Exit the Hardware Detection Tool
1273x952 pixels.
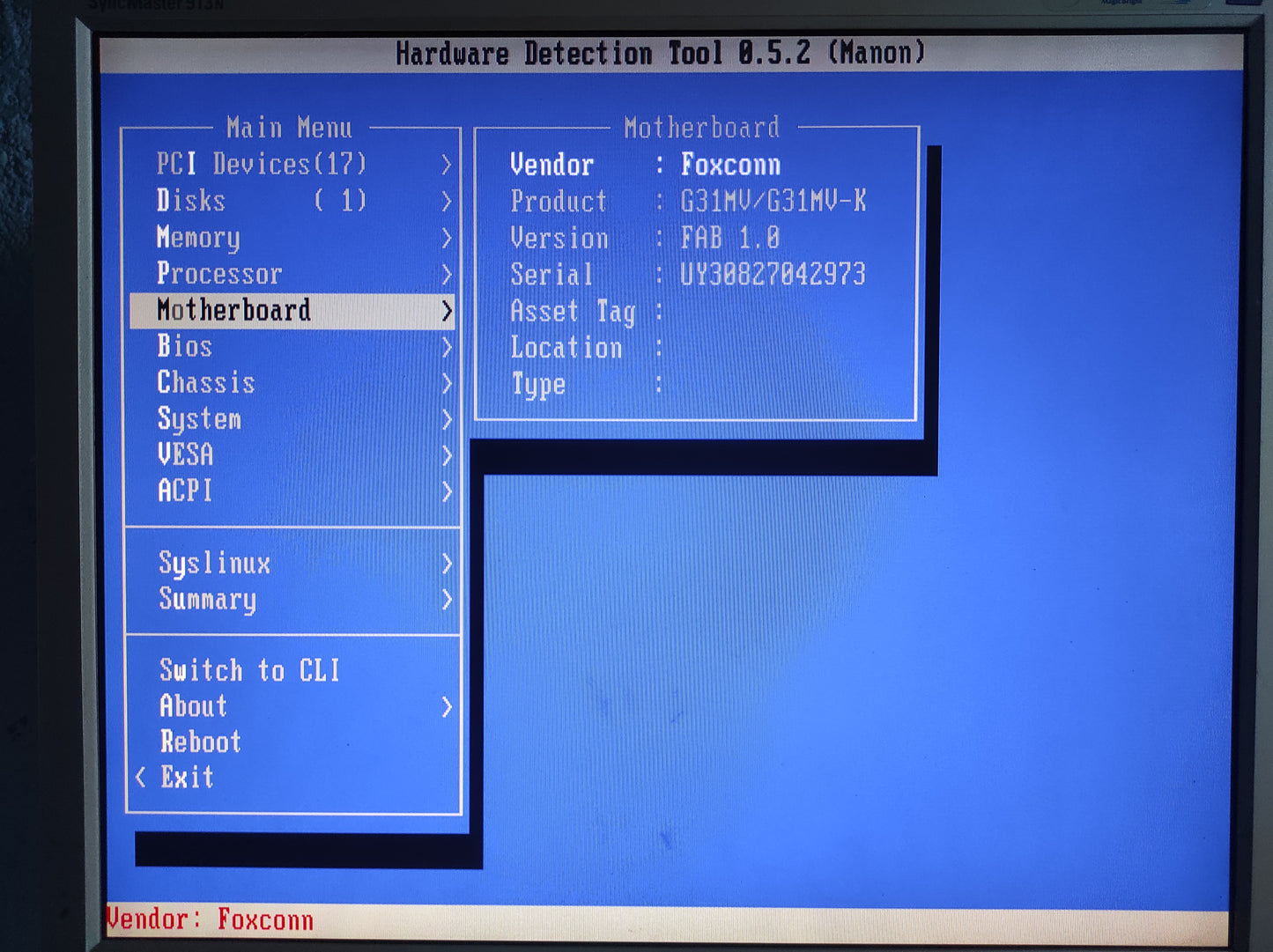pos(186,777)
